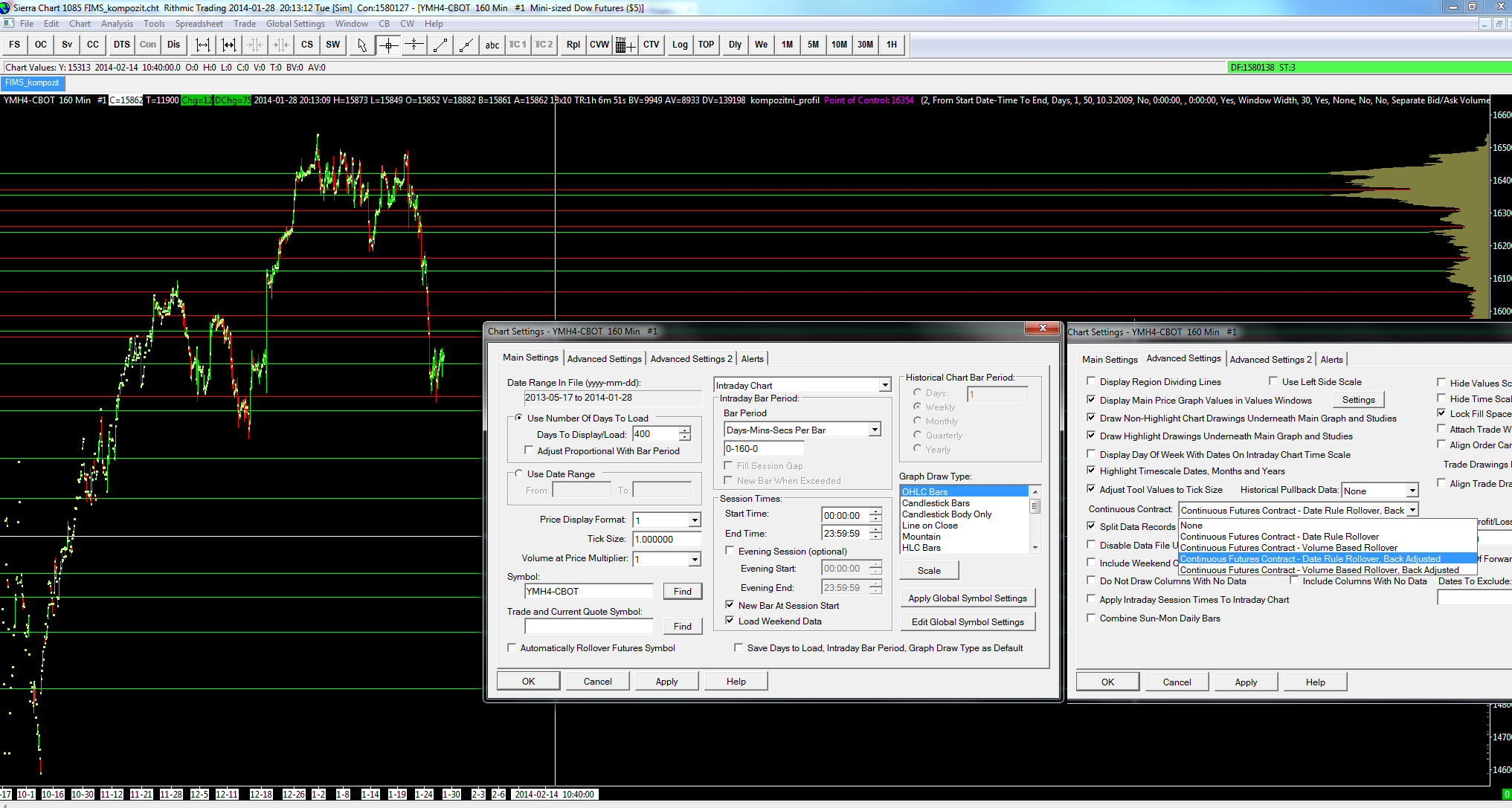Activate the chart values crosshair tool
The image size is (1512, 808).
pos(388,45)
